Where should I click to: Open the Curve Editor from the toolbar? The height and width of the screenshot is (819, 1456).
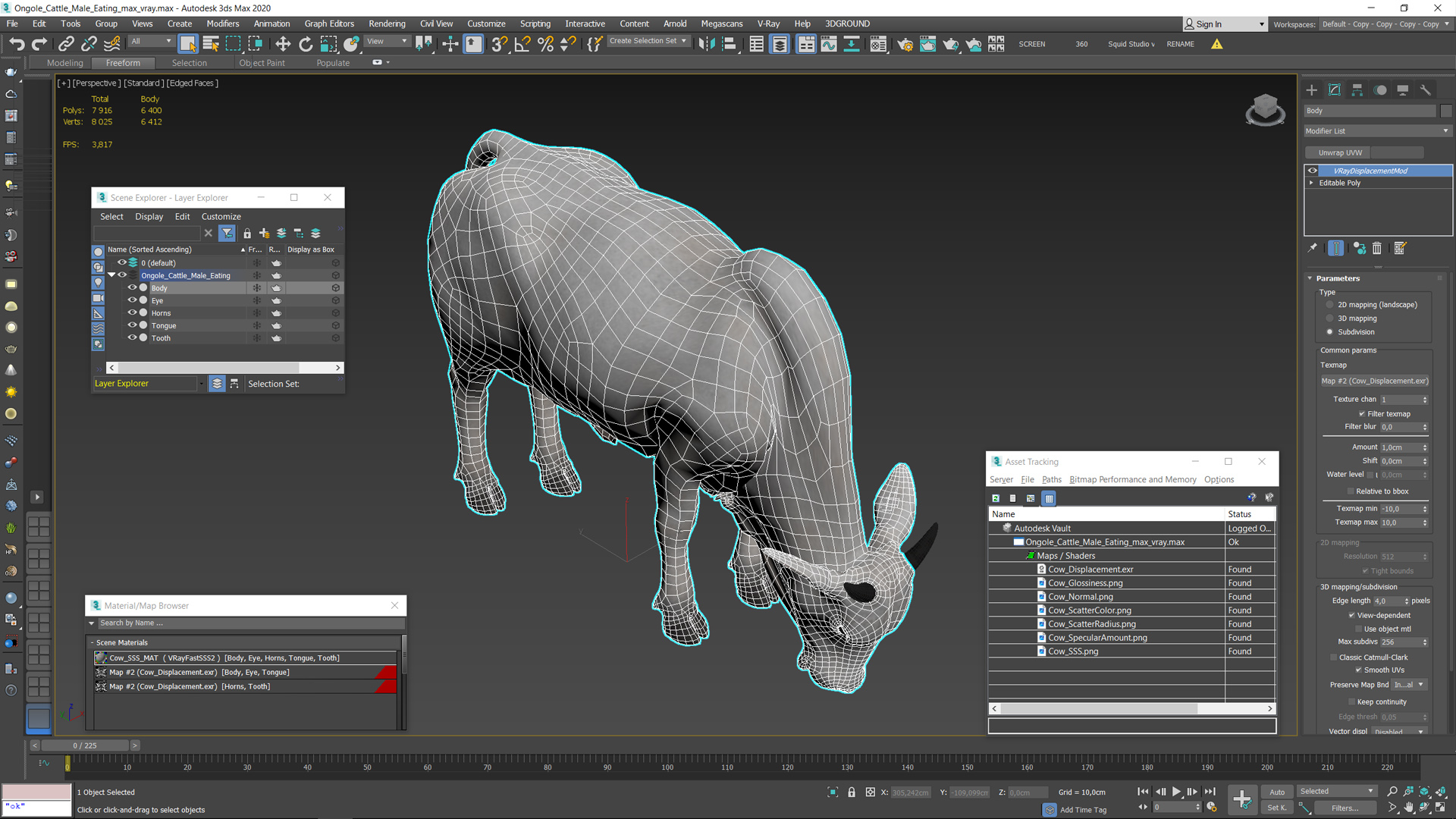829,44
